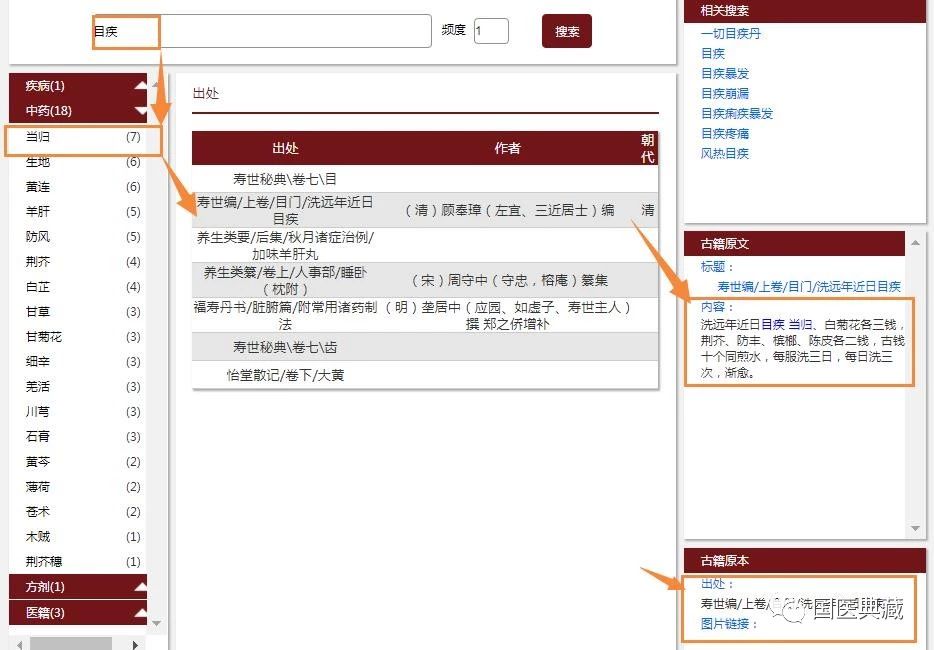
Task: Select the 寿世秘典\卷七\目 result row
Action: click(285, 177)
